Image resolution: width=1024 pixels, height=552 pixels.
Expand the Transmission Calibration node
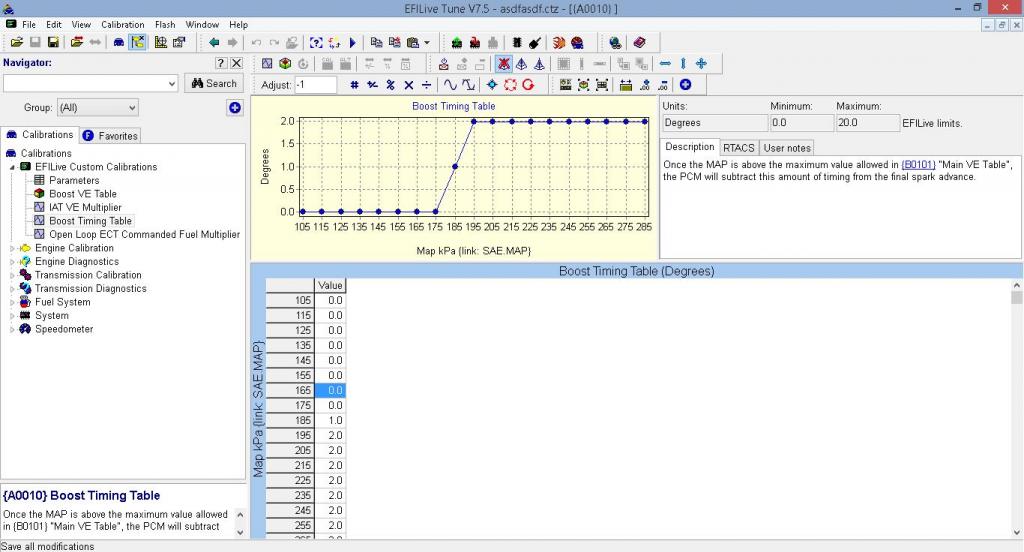click(x=12, y=275)
